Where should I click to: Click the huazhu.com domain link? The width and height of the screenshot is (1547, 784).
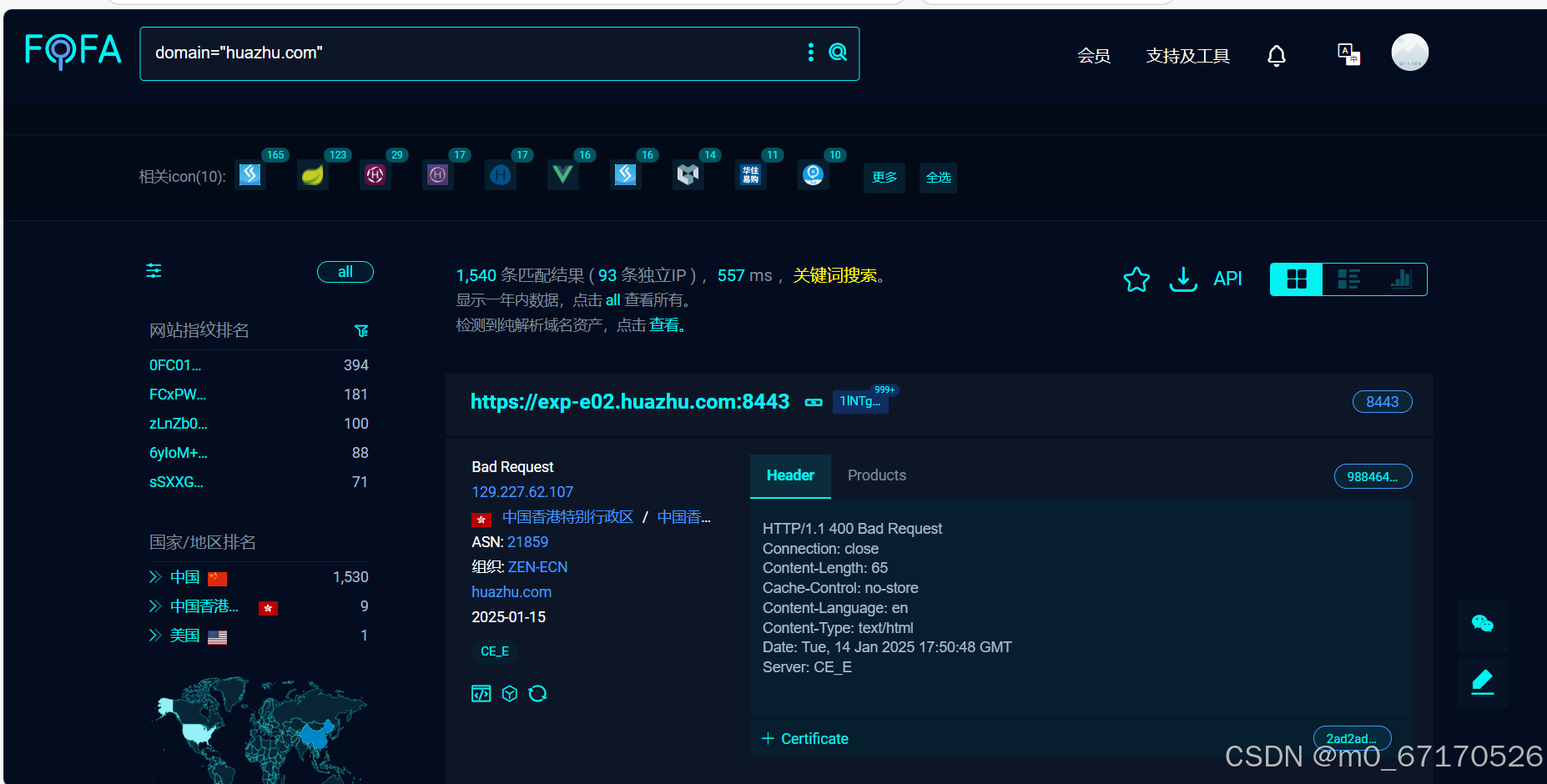511,592
